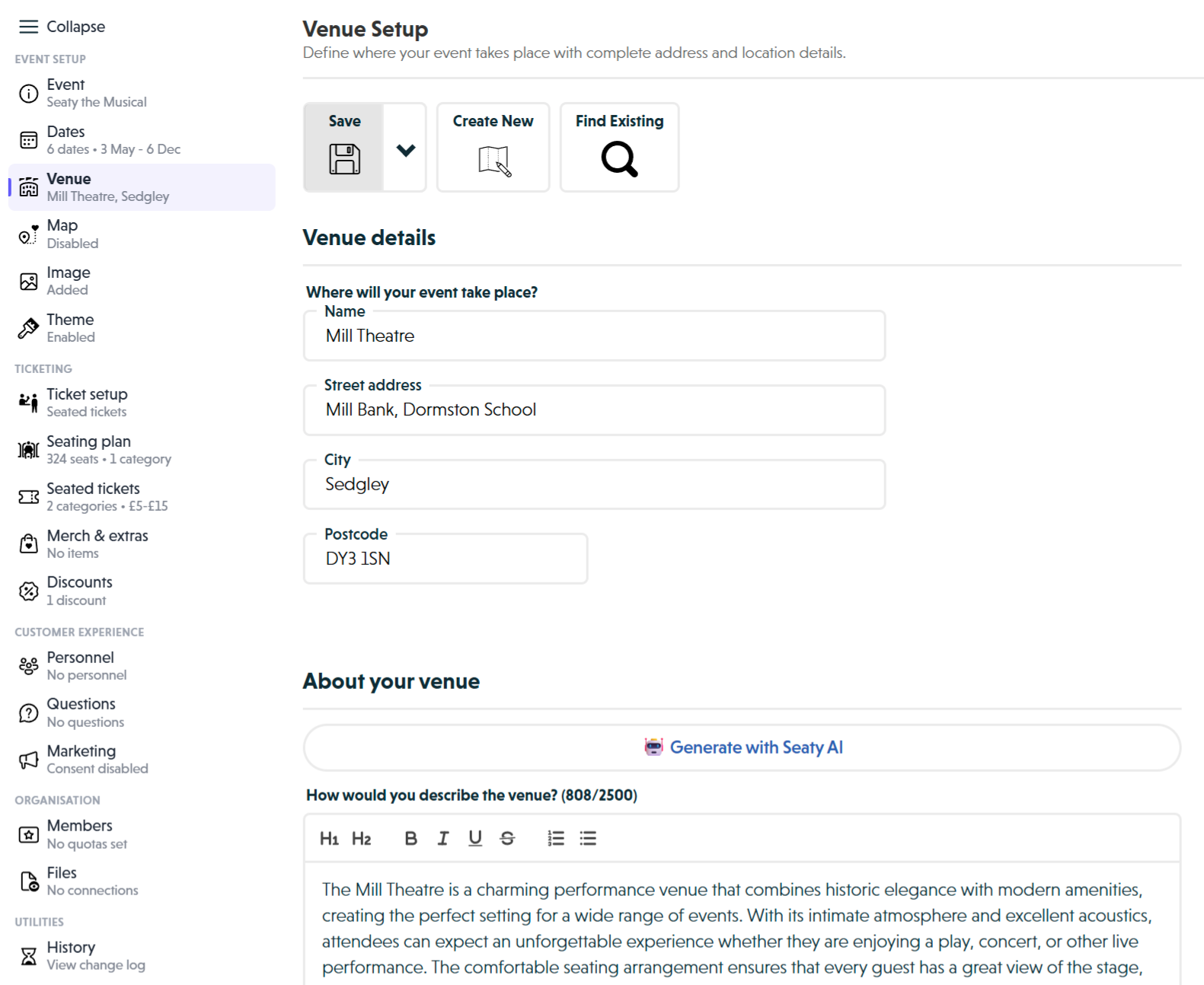
Task: Click the 'No connections' text under Files
Action: tap(93, 891)
